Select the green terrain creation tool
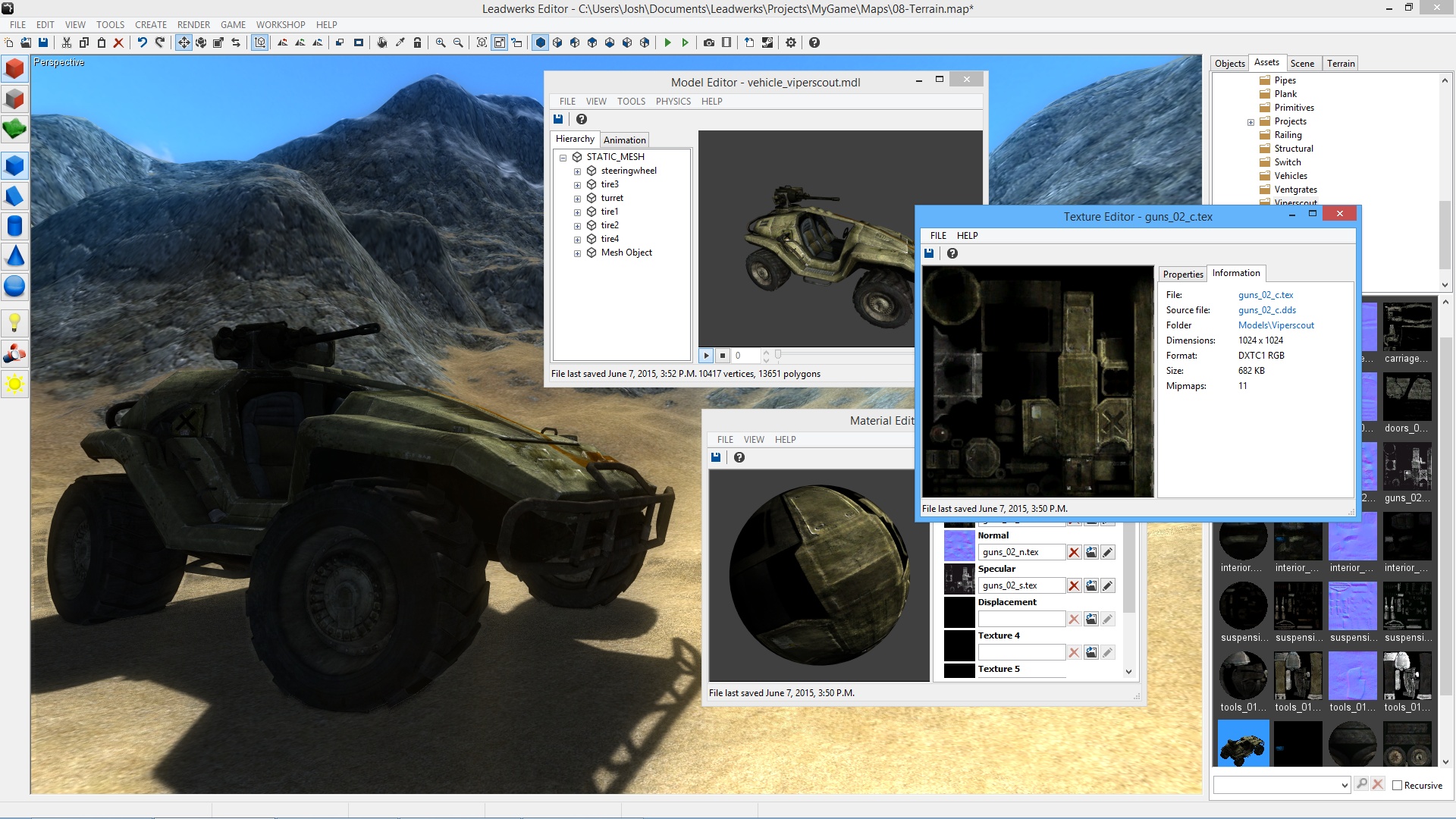Screen dimensions: 1456x819 14,129
